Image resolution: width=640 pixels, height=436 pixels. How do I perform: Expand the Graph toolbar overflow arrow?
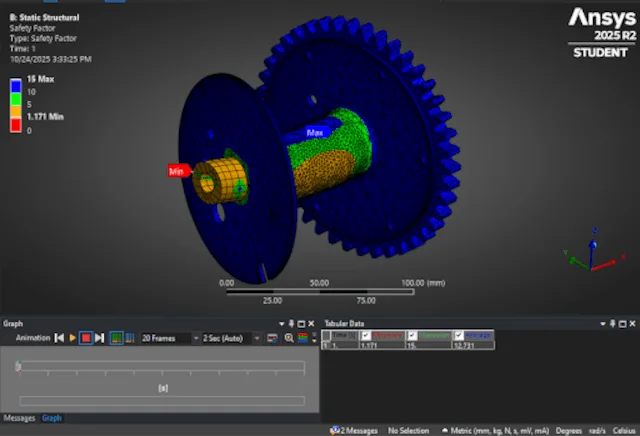click(314, 338)
